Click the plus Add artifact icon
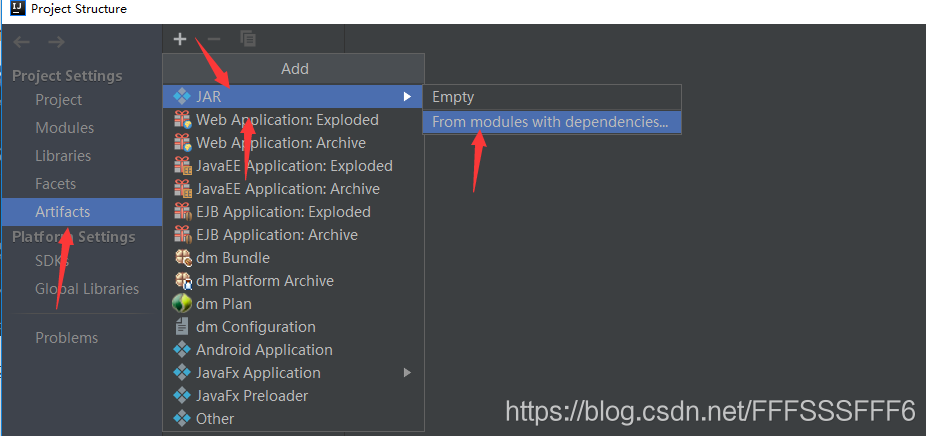The width and height of the screenshot is (926, 436). tap(180, 40)
